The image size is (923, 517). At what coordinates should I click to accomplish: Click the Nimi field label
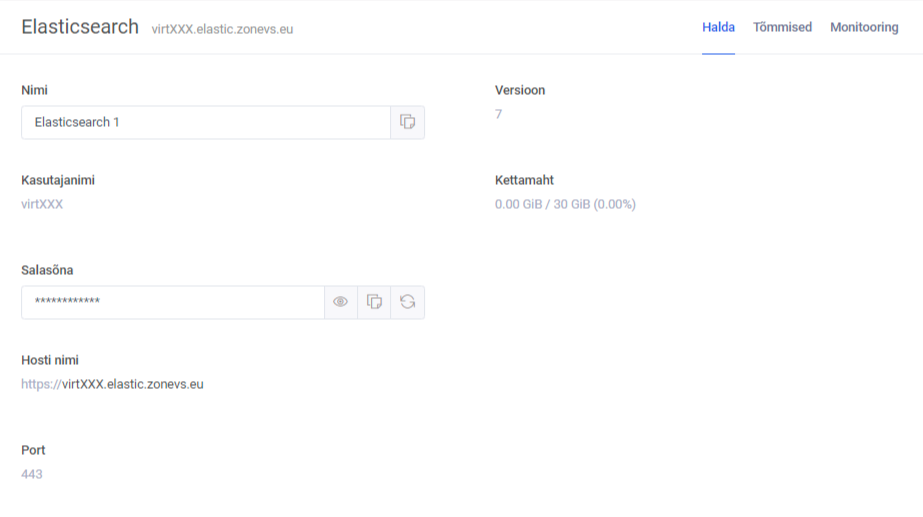[34, 90]
